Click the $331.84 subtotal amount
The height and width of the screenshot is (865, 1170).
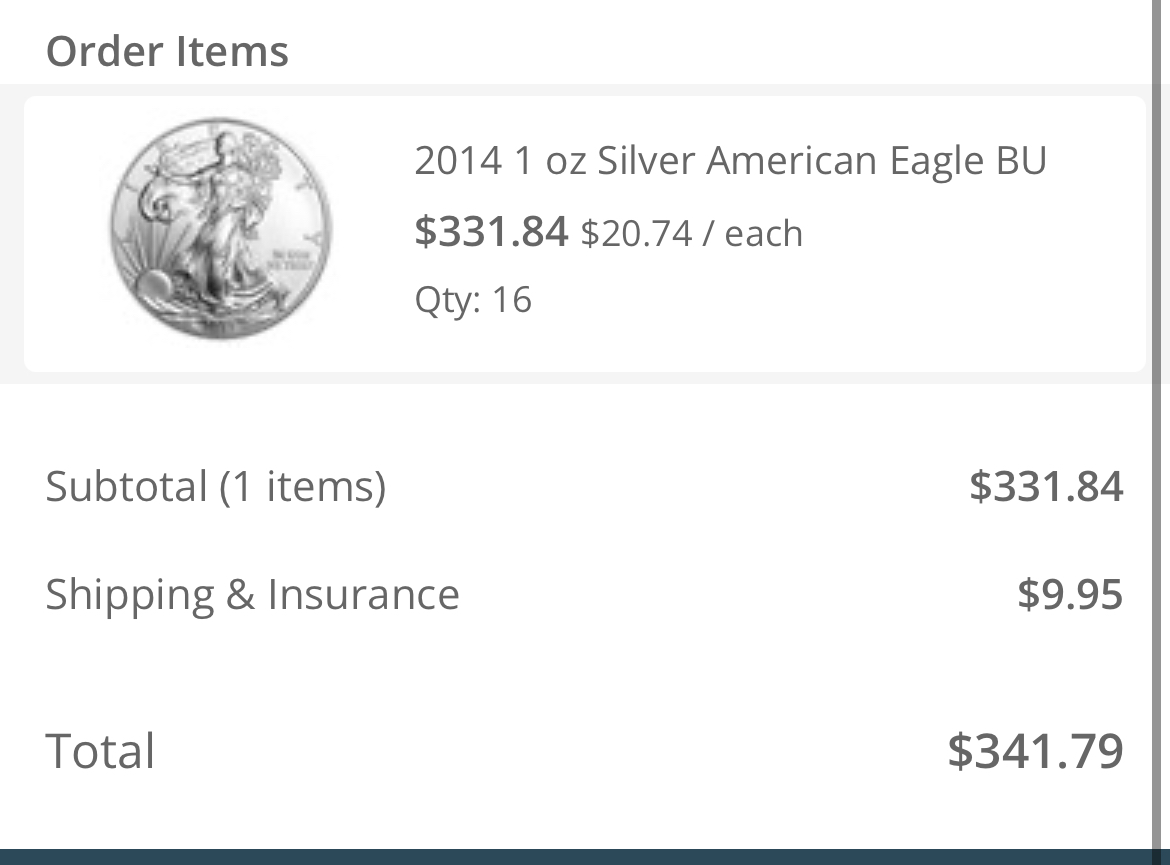click(x=1046, y=486)
